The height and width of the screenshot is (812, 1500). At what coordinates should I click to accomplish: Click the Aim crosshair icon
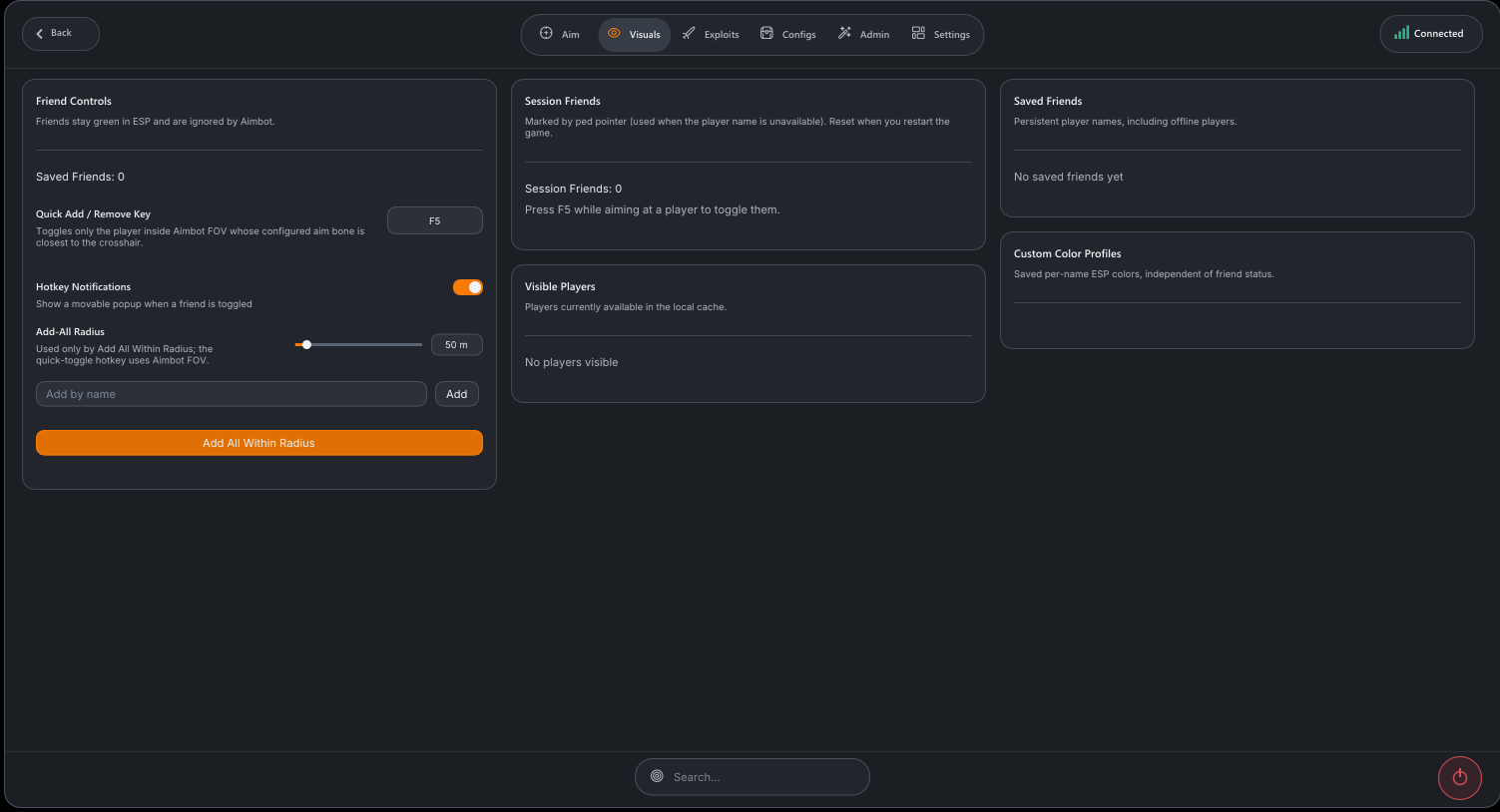click(546, 33)
